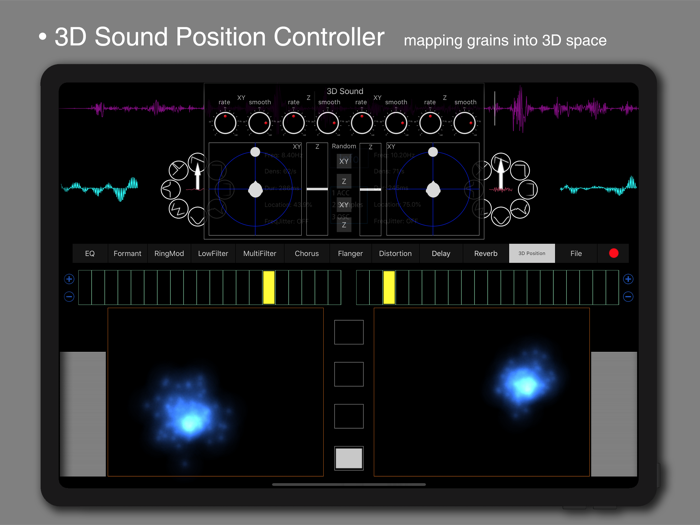This screenshot has height=525, width=700.
Task: Adjust right deck XY smooth knob
Action: pyautogui.click(x=396, y=123)
